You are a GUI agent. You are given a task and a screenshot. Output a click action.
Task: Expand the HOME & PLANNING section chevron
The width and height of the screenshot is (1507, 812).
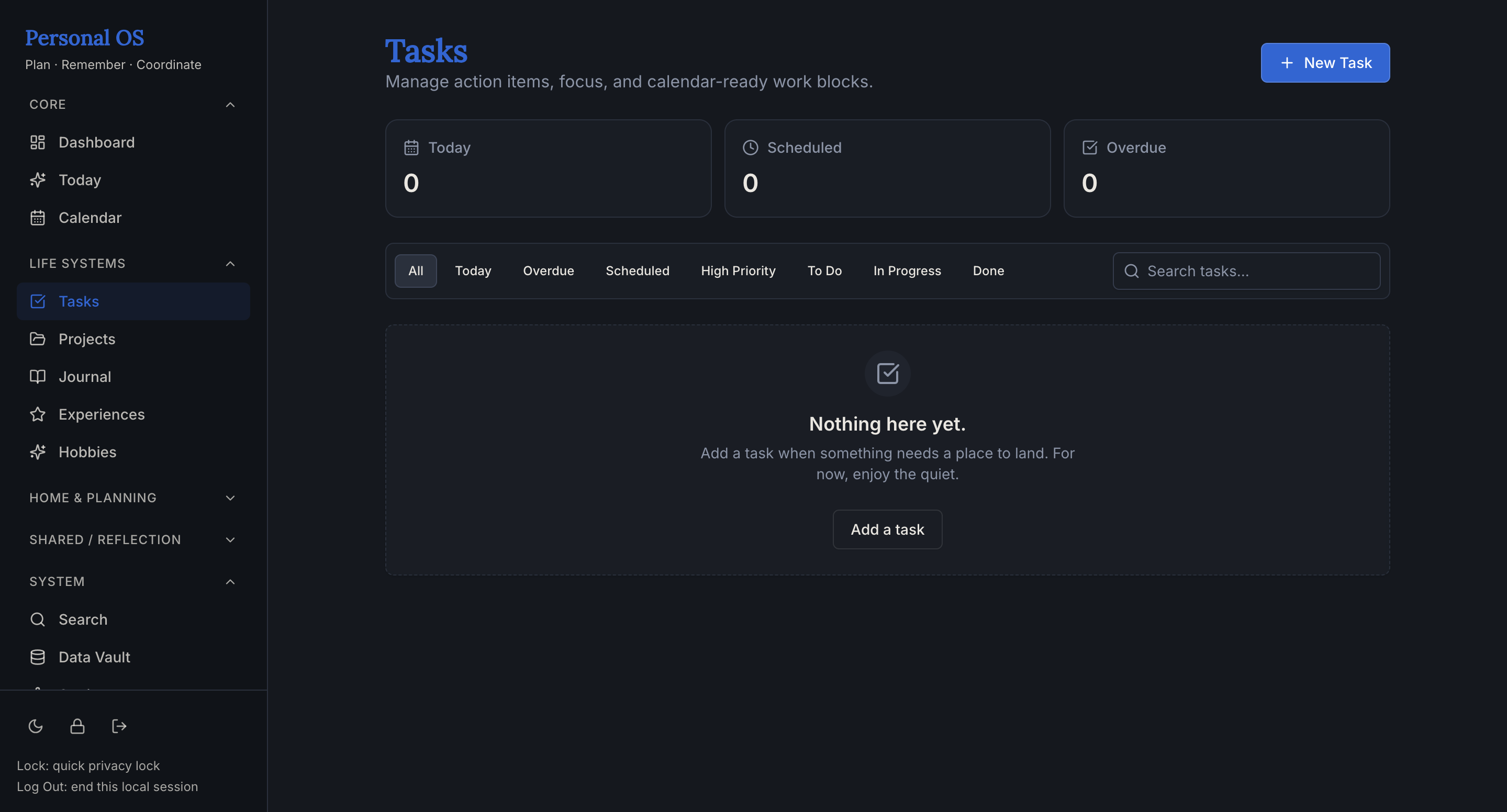click(x=230, y=498)
